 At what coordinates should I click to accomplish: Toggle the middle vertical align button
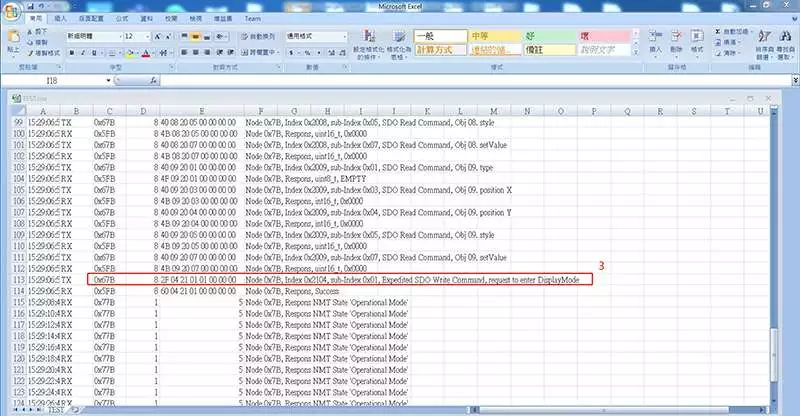coord(195,37)
